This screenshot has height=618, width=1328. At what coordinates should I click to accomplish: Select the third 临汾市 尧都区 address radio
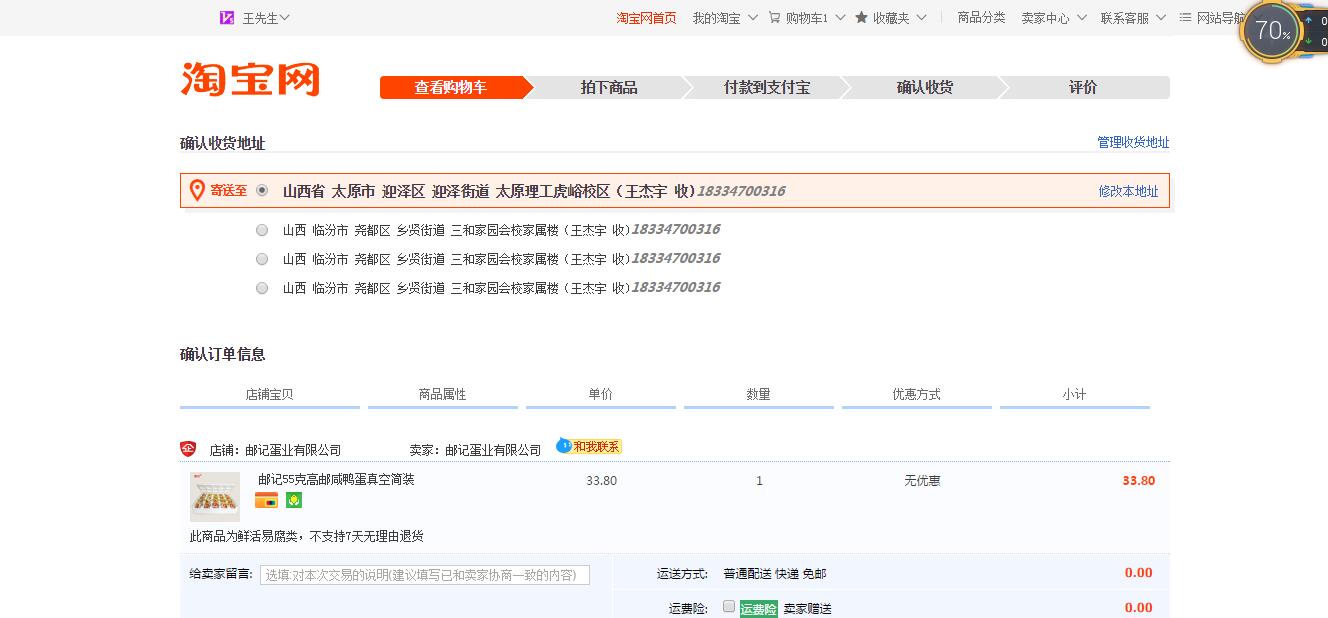[x=262, y=288]
